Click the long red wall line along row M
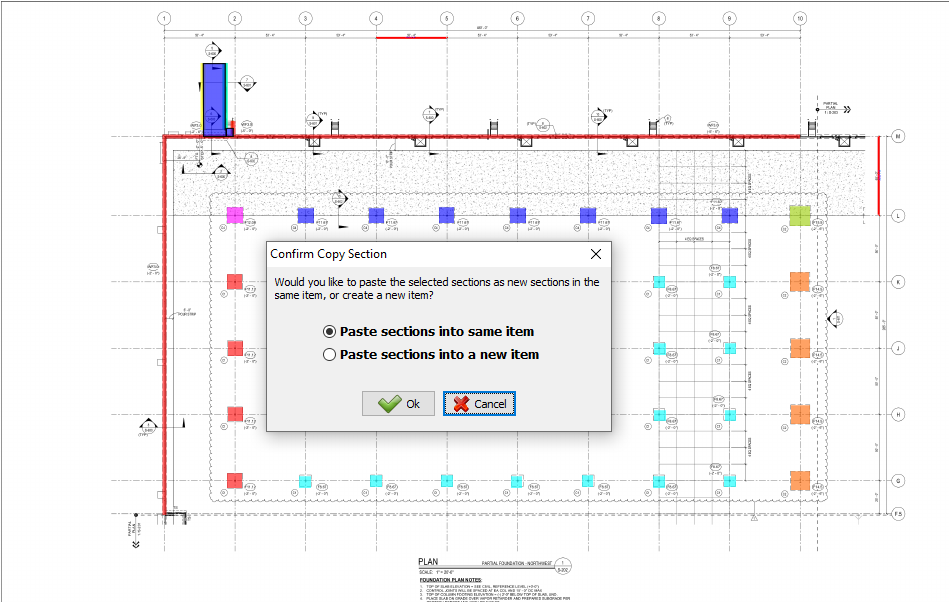 click(500, 137)
